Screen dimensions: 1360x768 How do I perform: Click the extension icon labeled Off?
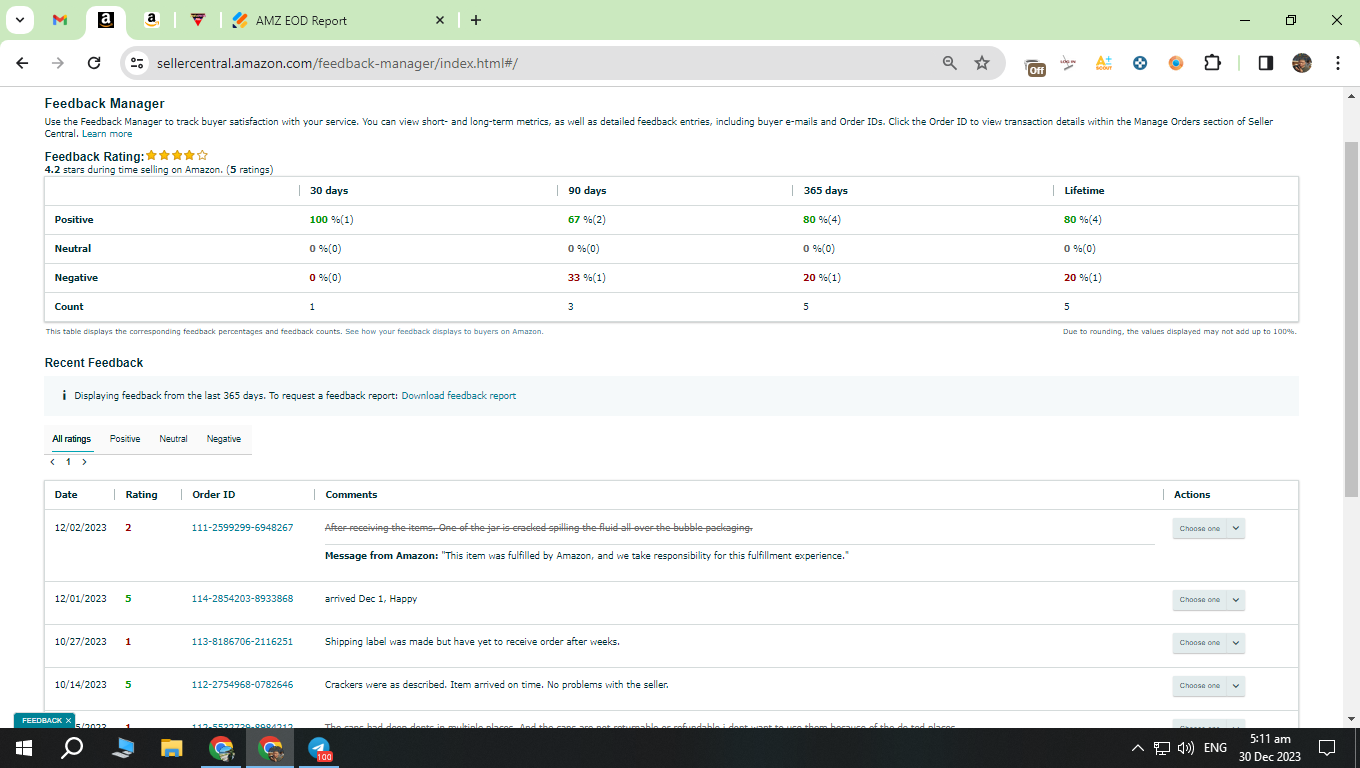click(1036, 66)
